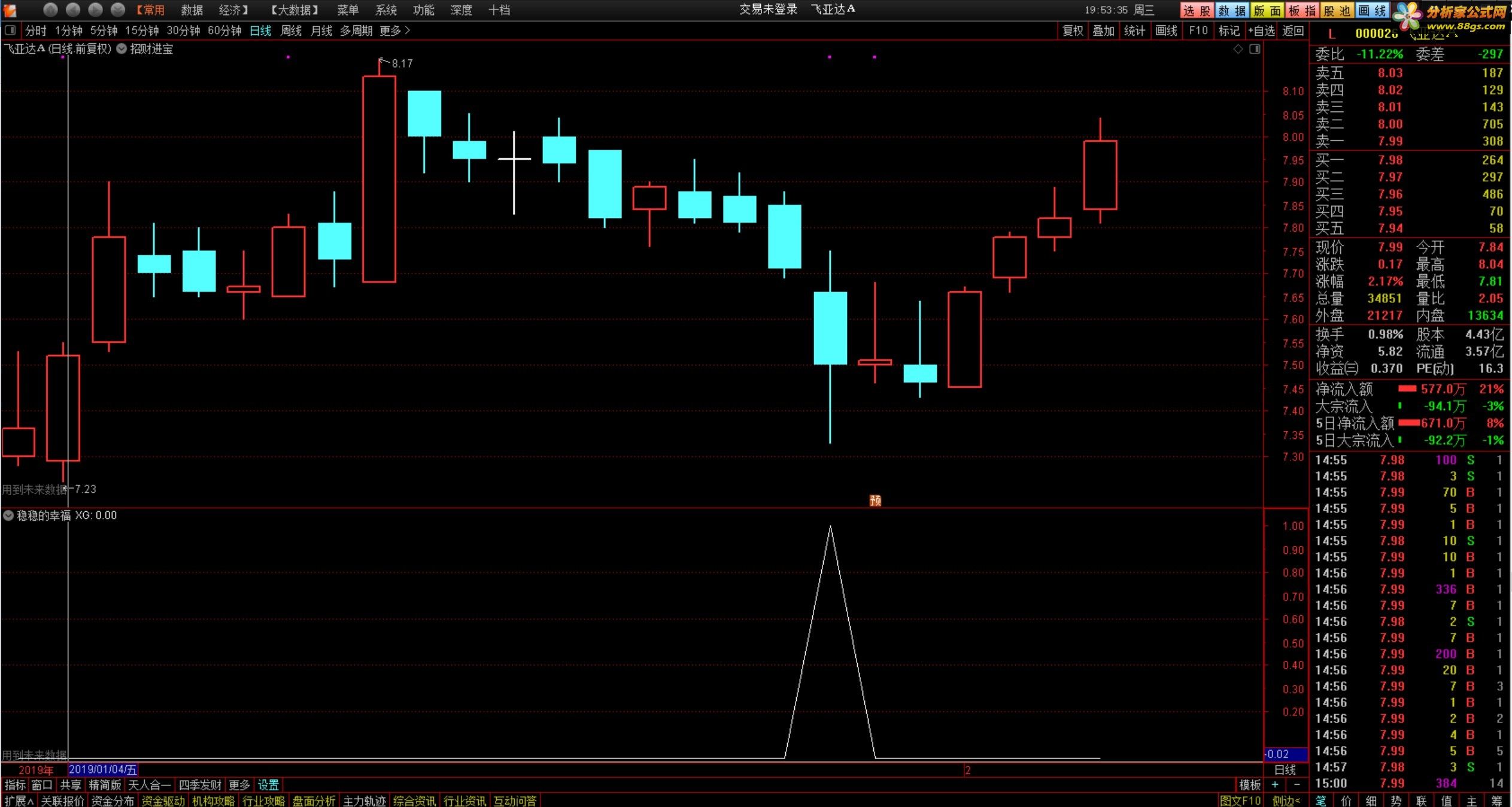Click the round down-arrow navigation button
1512x807 pixels.
118,10
